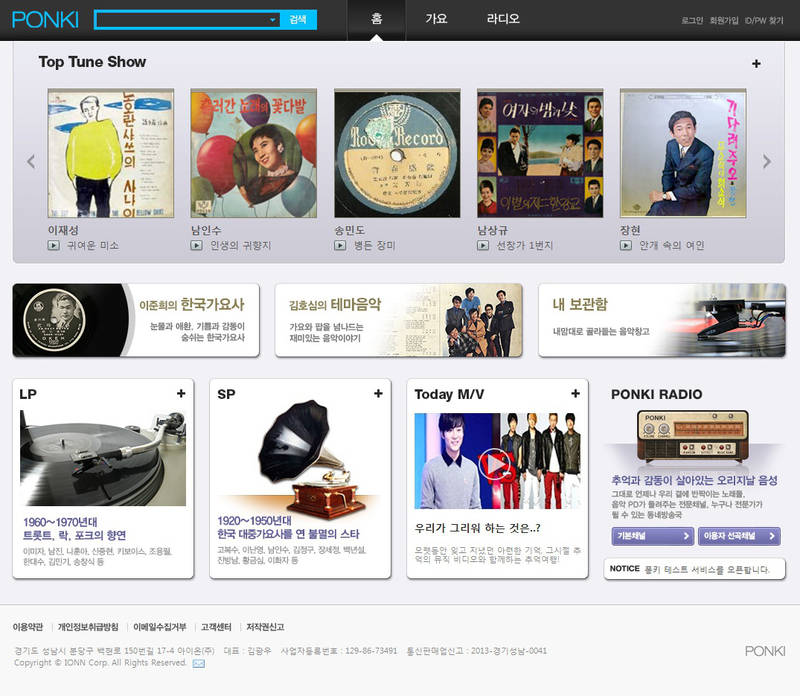Screen dimensions: 800x696
Task: Open the NOTICE announcement bar
Action: click(694, 569)
